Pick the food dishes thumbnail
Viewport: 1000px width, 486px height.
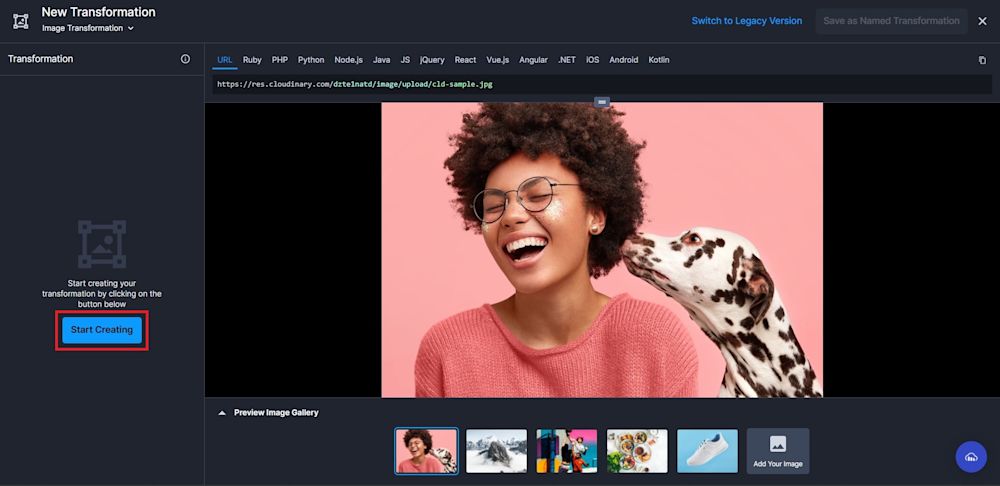pyautogui.click(x=637, y=451)
